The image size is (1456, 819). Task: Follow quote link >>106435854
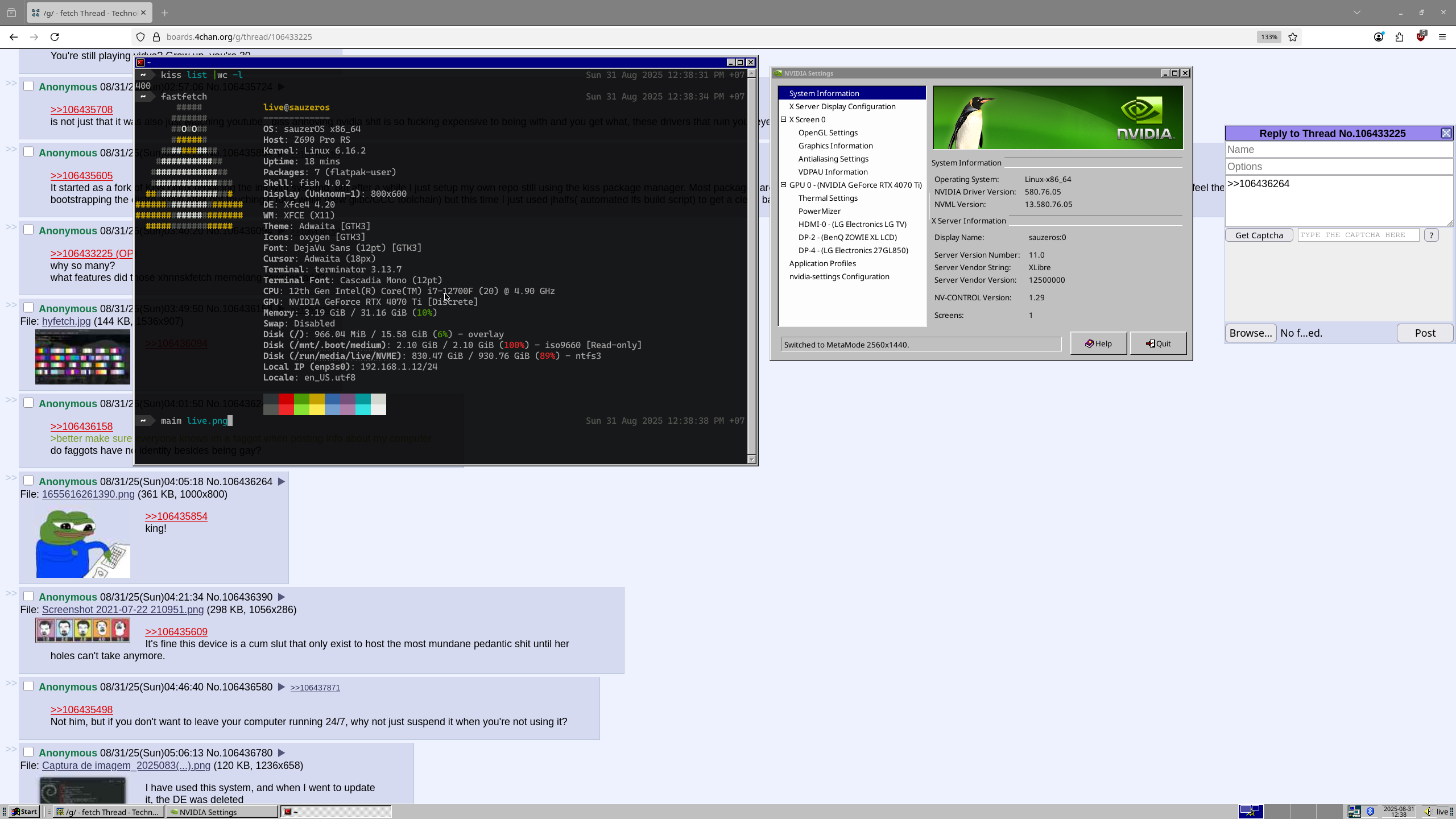point(176,516)
